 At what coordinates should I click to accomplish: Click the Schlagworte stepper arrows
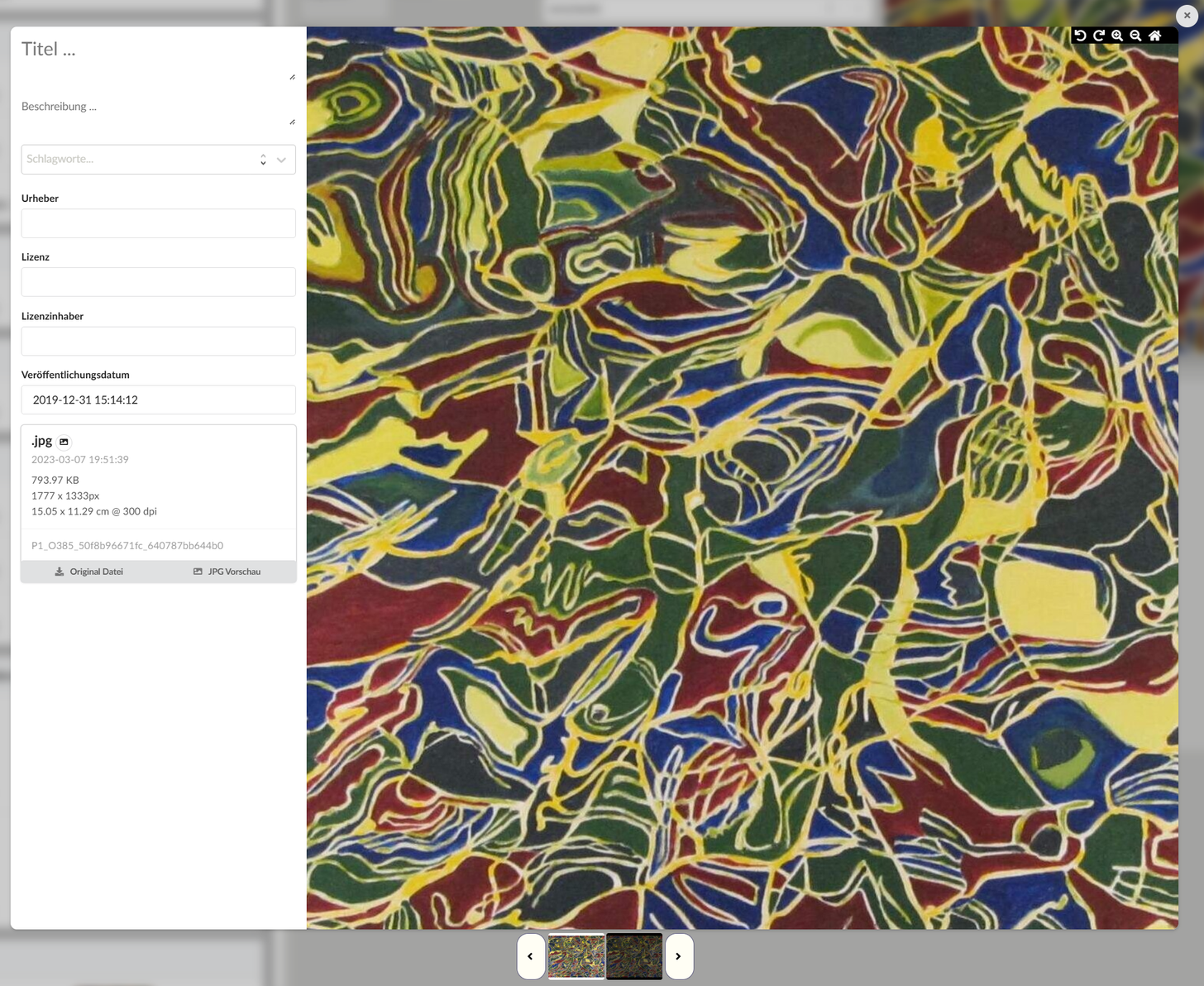[x=263, y=159]
